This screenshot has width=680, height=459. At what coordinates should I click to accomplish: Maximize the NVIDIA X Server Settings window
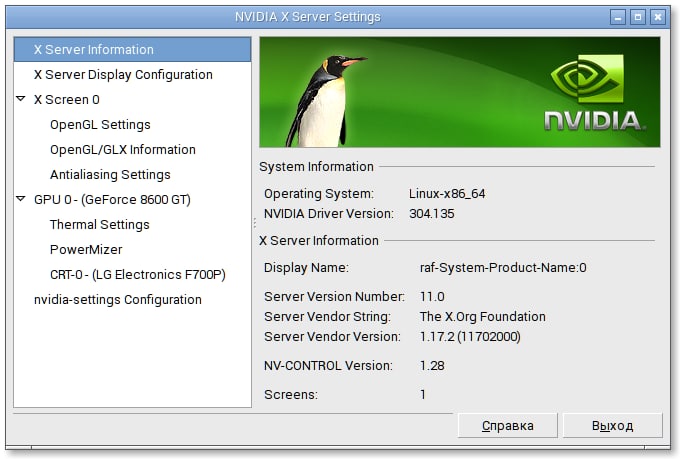(x=638, y=17)
